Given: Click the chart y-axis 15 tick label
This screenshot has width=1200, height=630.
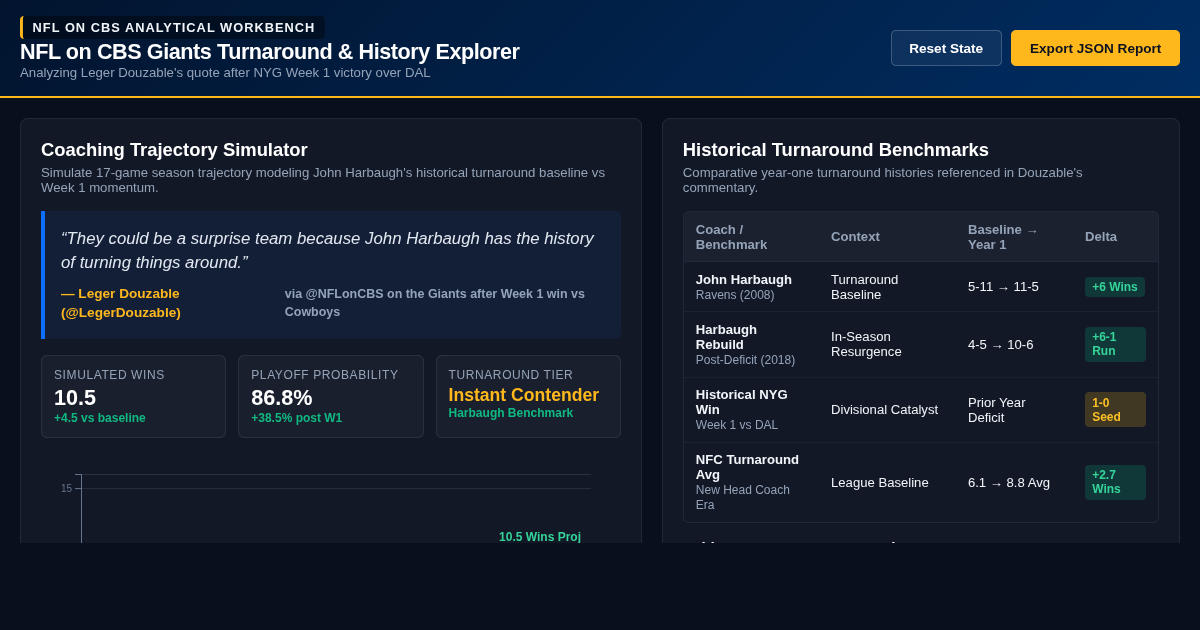Looking at the screenshot, I should (x=66, y=489).
